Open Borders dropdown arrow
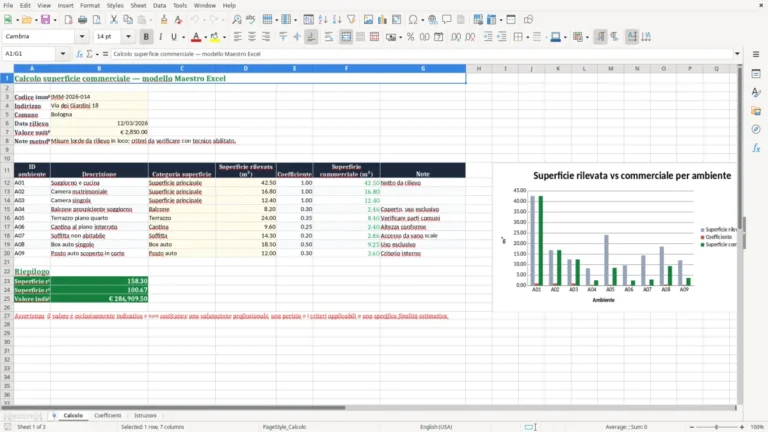The height and width of the screenshot is (432, 768). (x=528, y=37)
